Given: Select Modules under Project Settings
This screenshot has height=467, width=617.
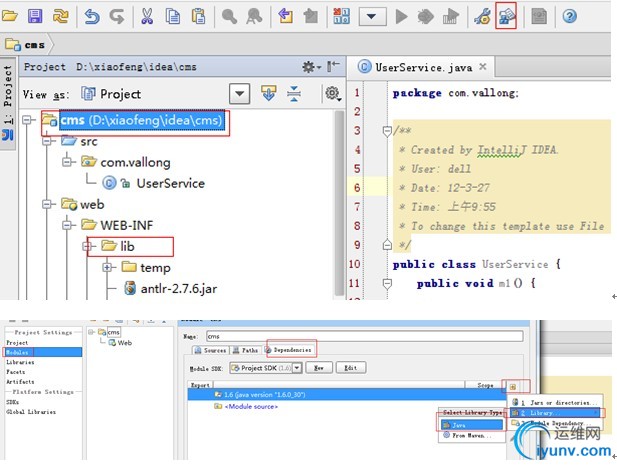Looking at the screenshot, I should [x=43, y=352].
